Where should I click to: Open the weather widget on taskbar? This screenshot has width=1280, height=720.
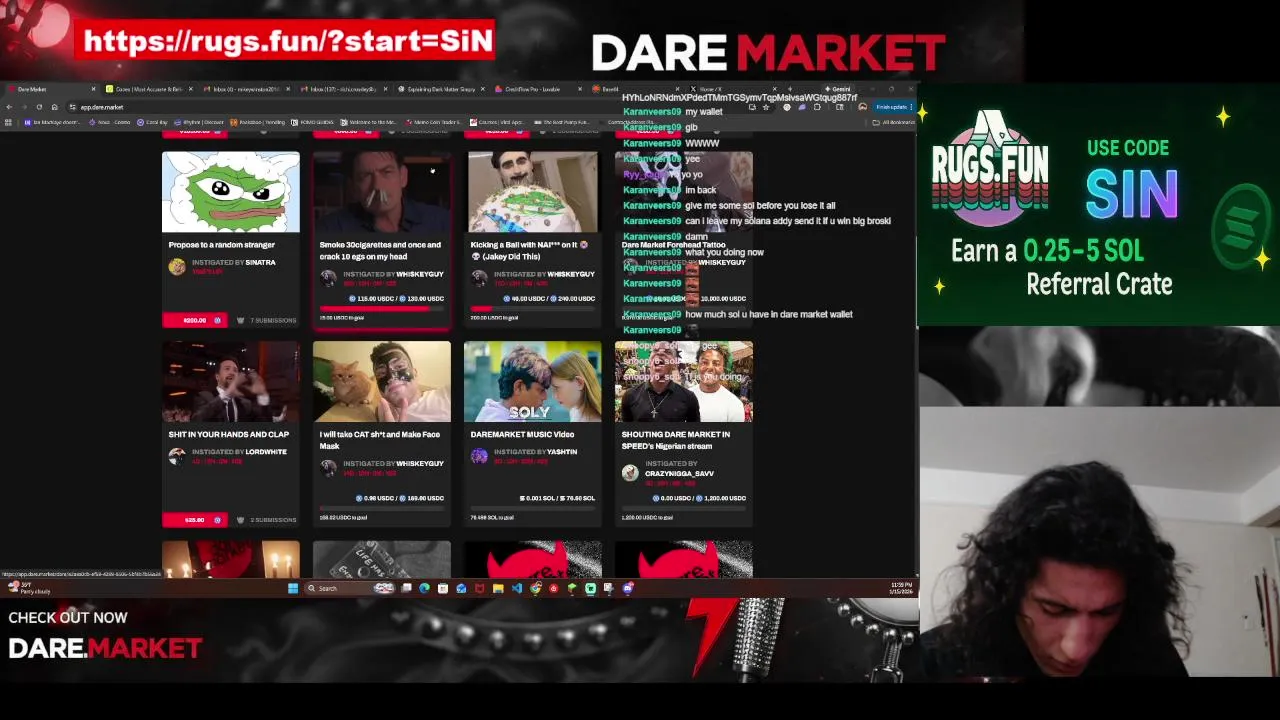25,588
